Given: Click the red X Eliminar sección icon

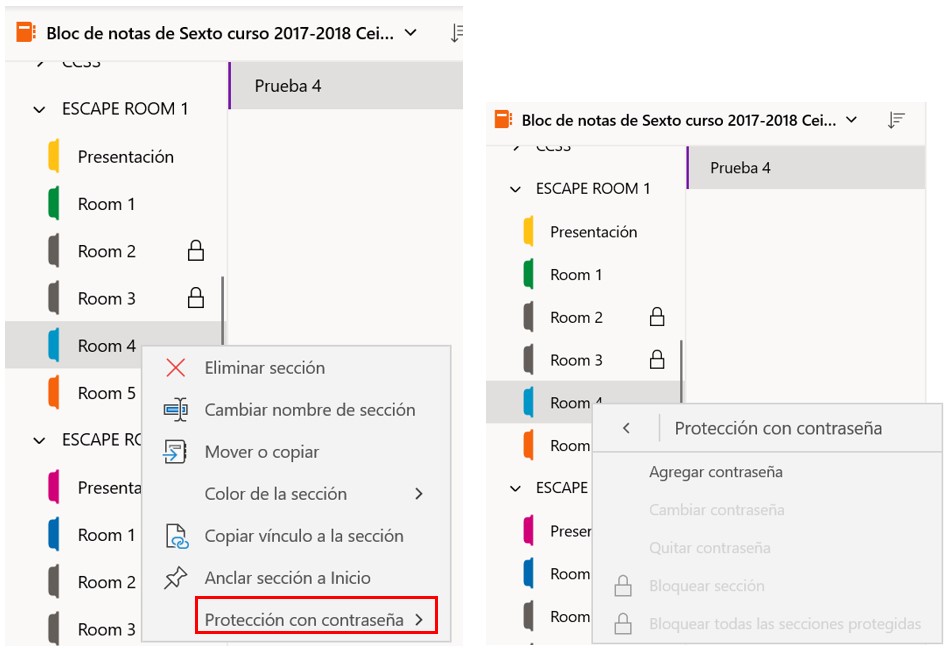Looking at the screenshot, I should tap(176, 368).
